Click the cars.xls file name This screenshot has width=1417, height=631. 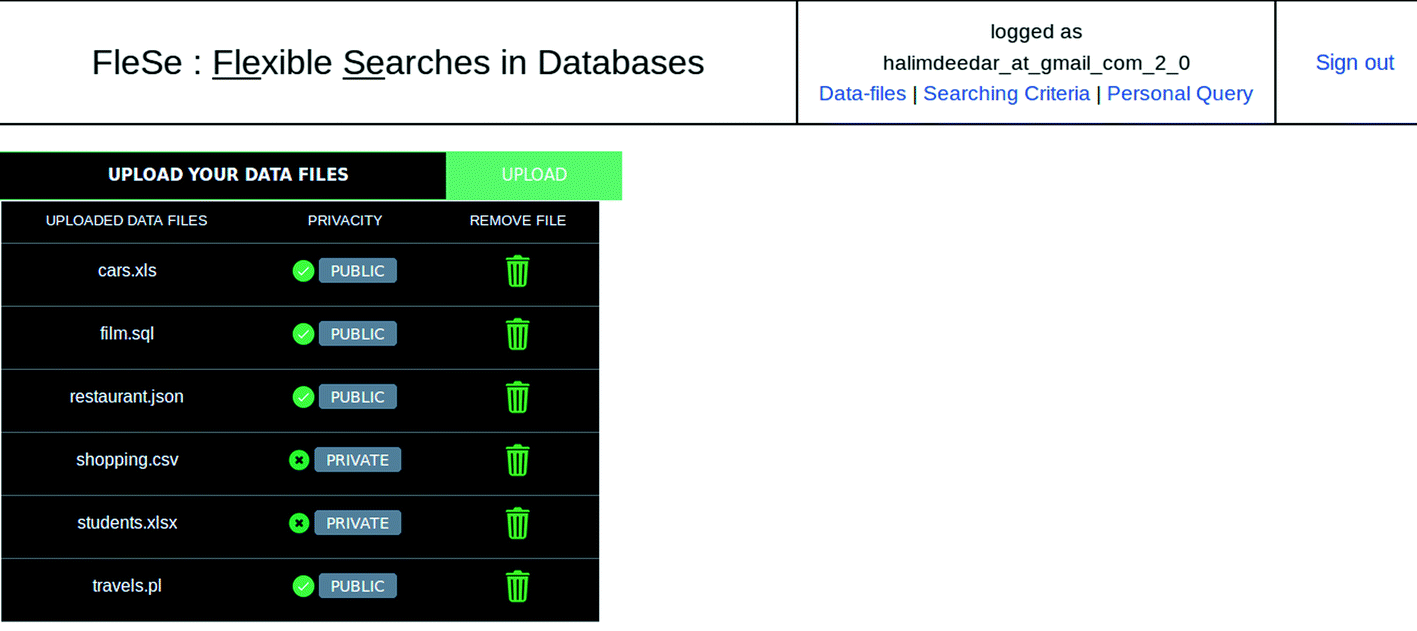(x=127, y=271)
